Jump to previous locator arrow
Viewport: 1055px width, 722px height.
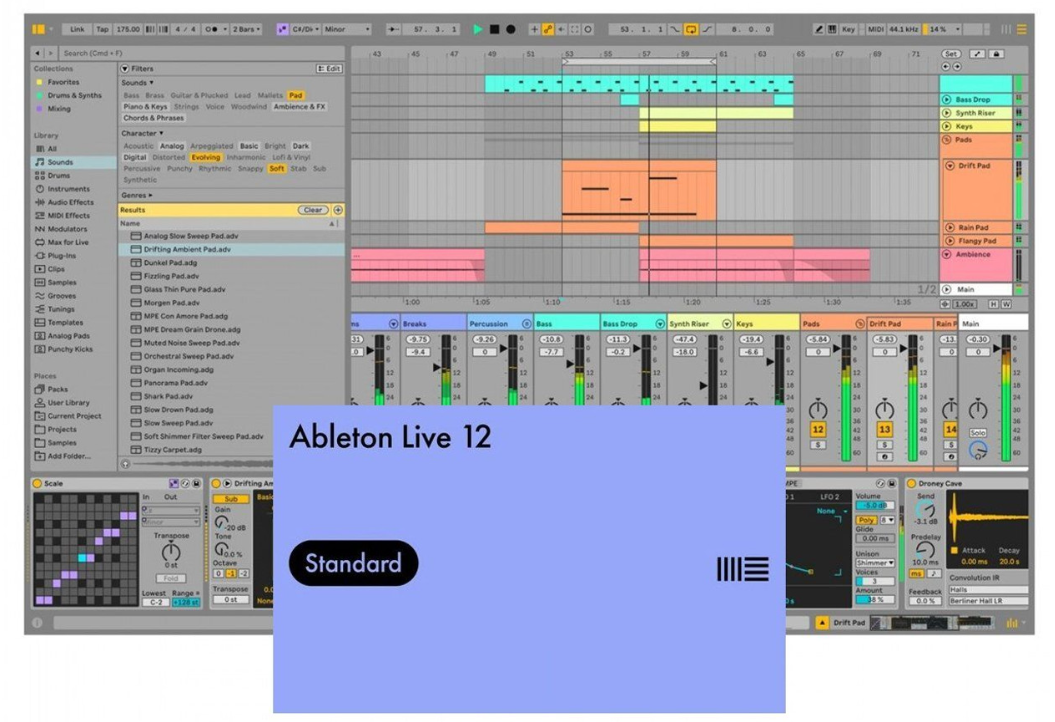point(945,67)
